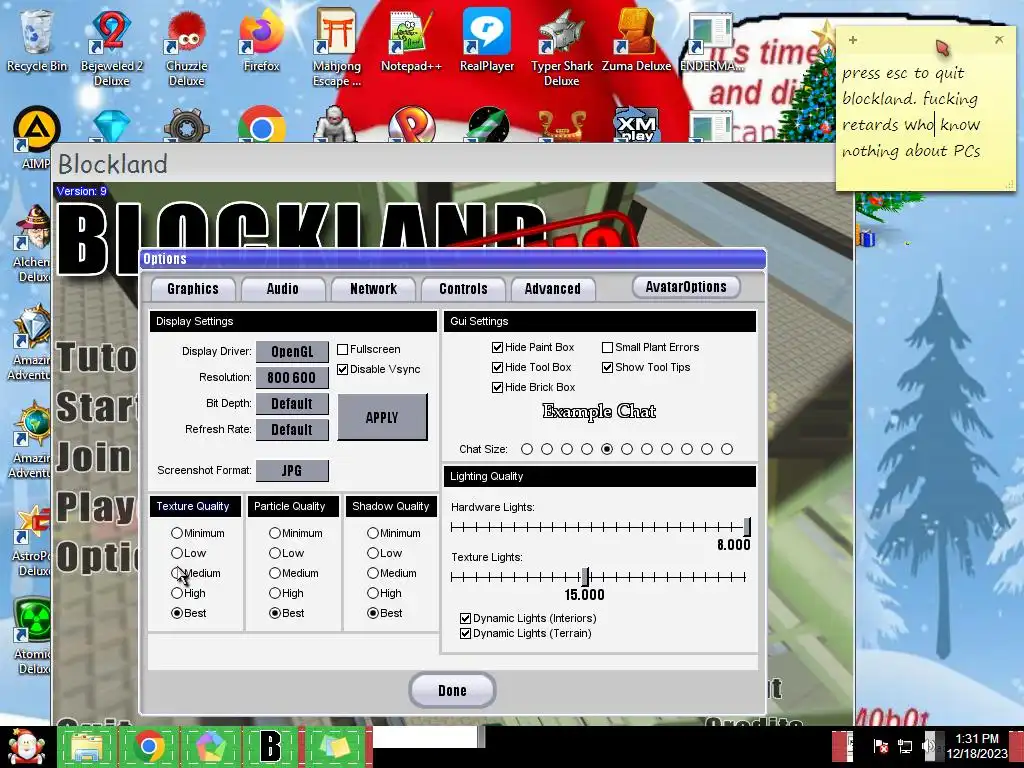Open the Action Center flag icon

click(880, 746)
